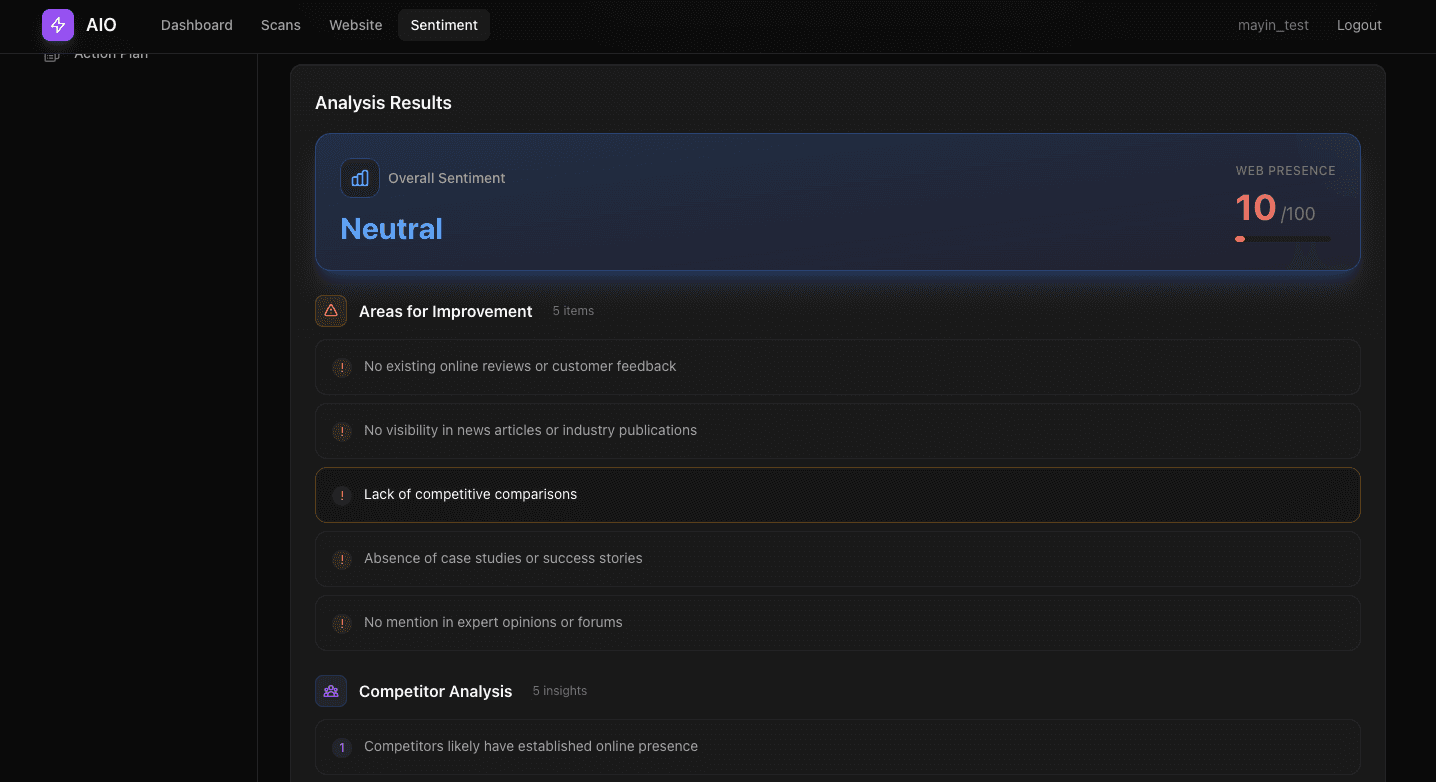
Task: Click the exclamation icon beside online reviews item
Action: (341, 367)
